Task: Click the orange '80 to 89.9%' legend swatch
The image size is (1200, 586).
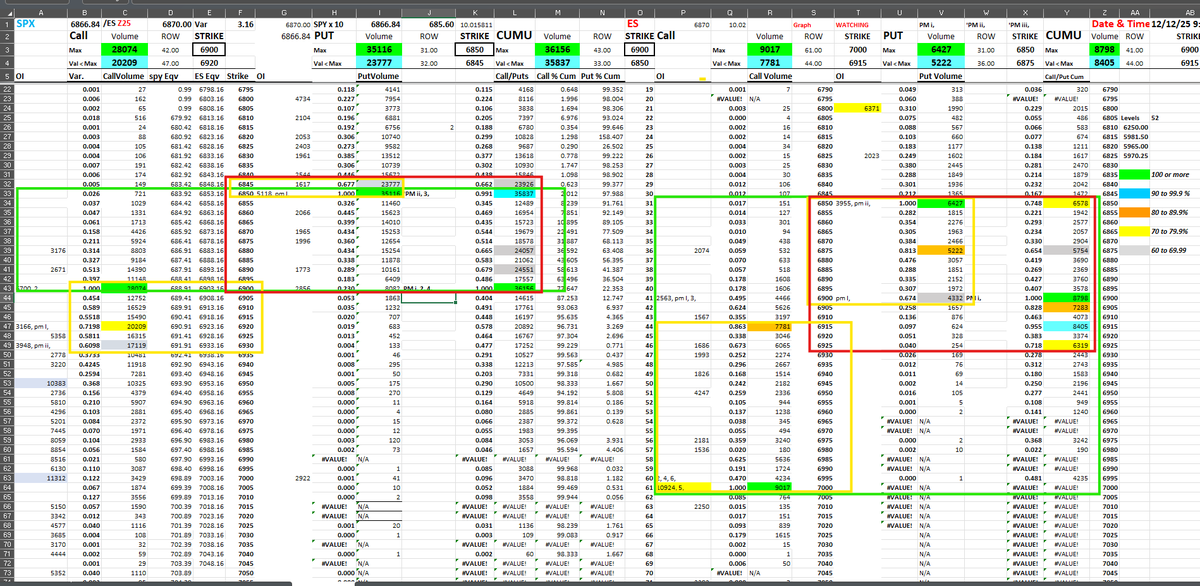Action: (x=1135, y=212)
